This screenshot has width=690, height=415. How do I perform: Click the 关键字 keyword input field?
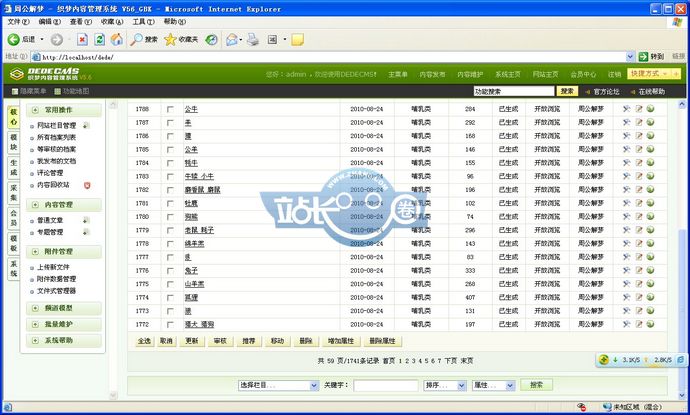[x=385, y=386]
